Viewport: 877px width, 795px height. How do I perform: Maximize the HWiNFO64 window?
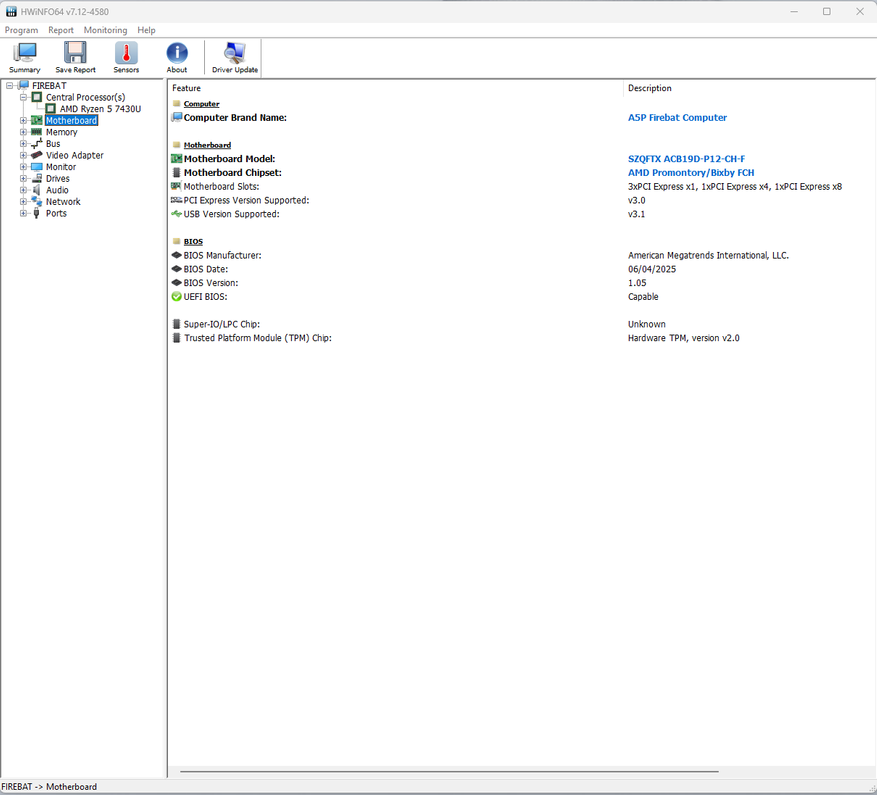[827, 11]
